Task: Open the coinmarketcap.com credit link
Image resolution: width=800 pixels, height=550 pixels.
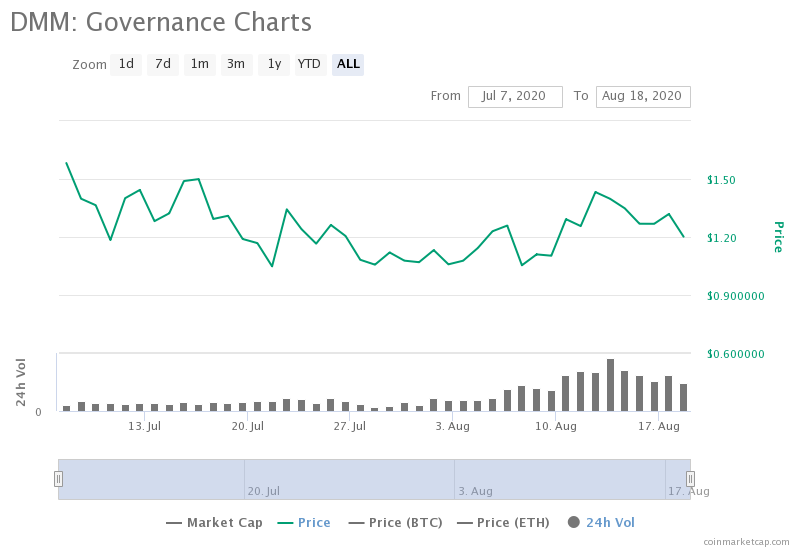Action: (746, 542)
